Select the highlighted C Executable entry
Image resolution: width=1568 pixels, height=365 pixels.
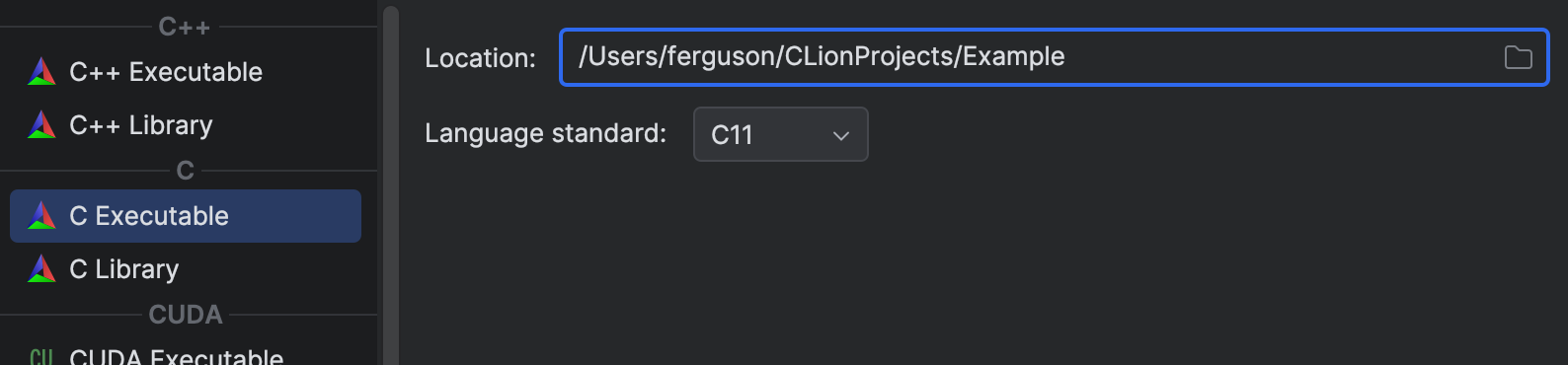[x=186, y=216]
